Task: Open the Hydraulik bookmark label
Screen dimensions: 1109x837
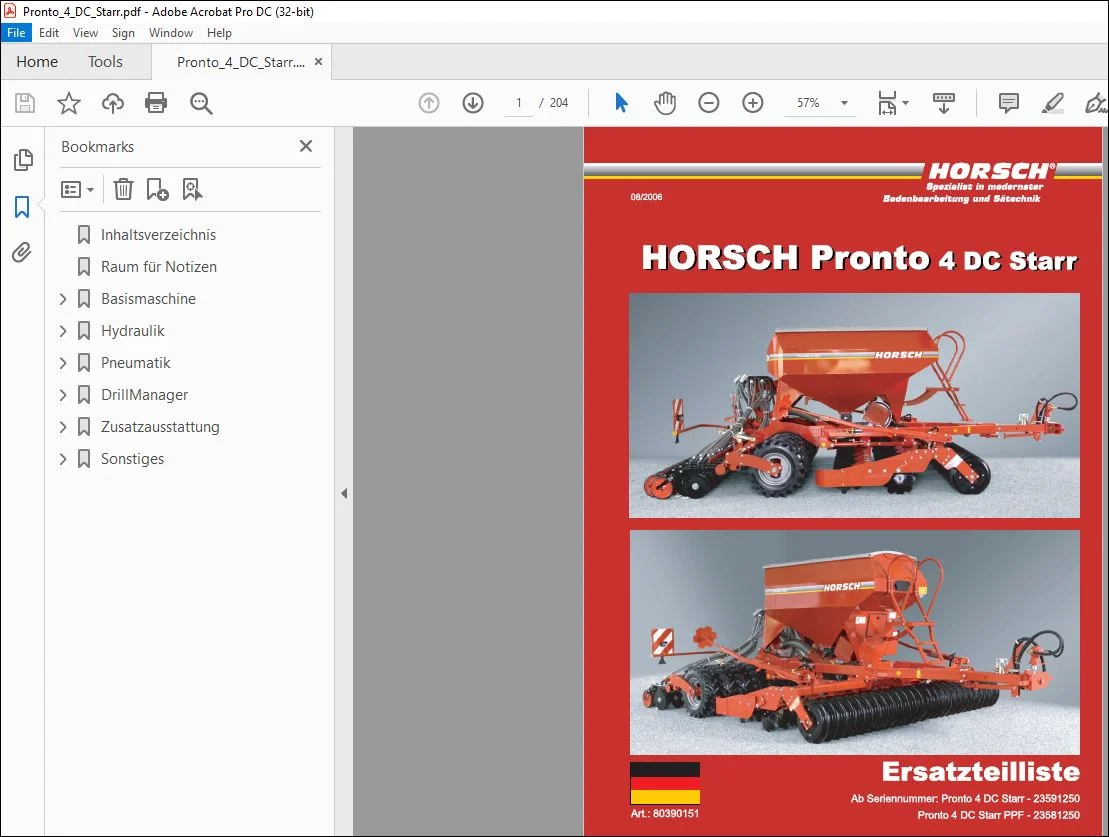Action: [x=132, y=331]
